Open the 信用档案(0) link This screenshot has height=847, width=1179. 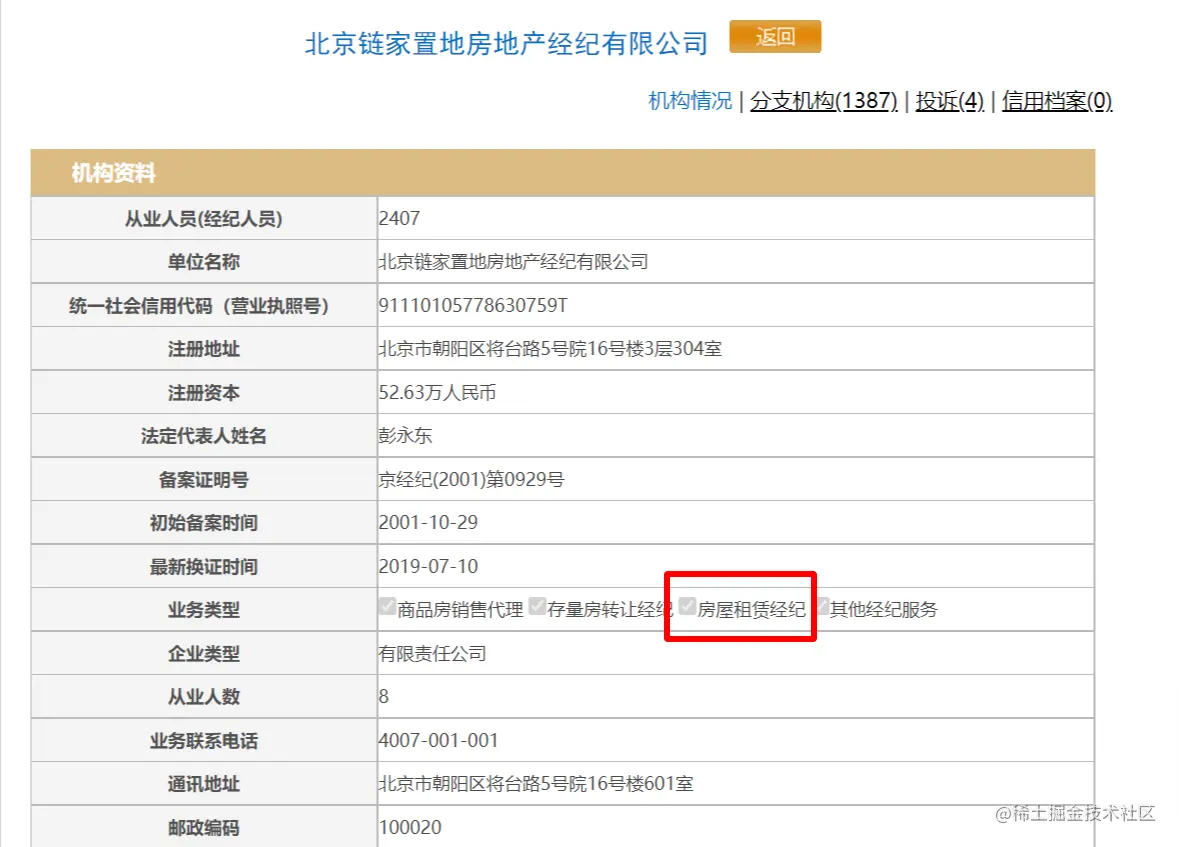pos(1056,100)
